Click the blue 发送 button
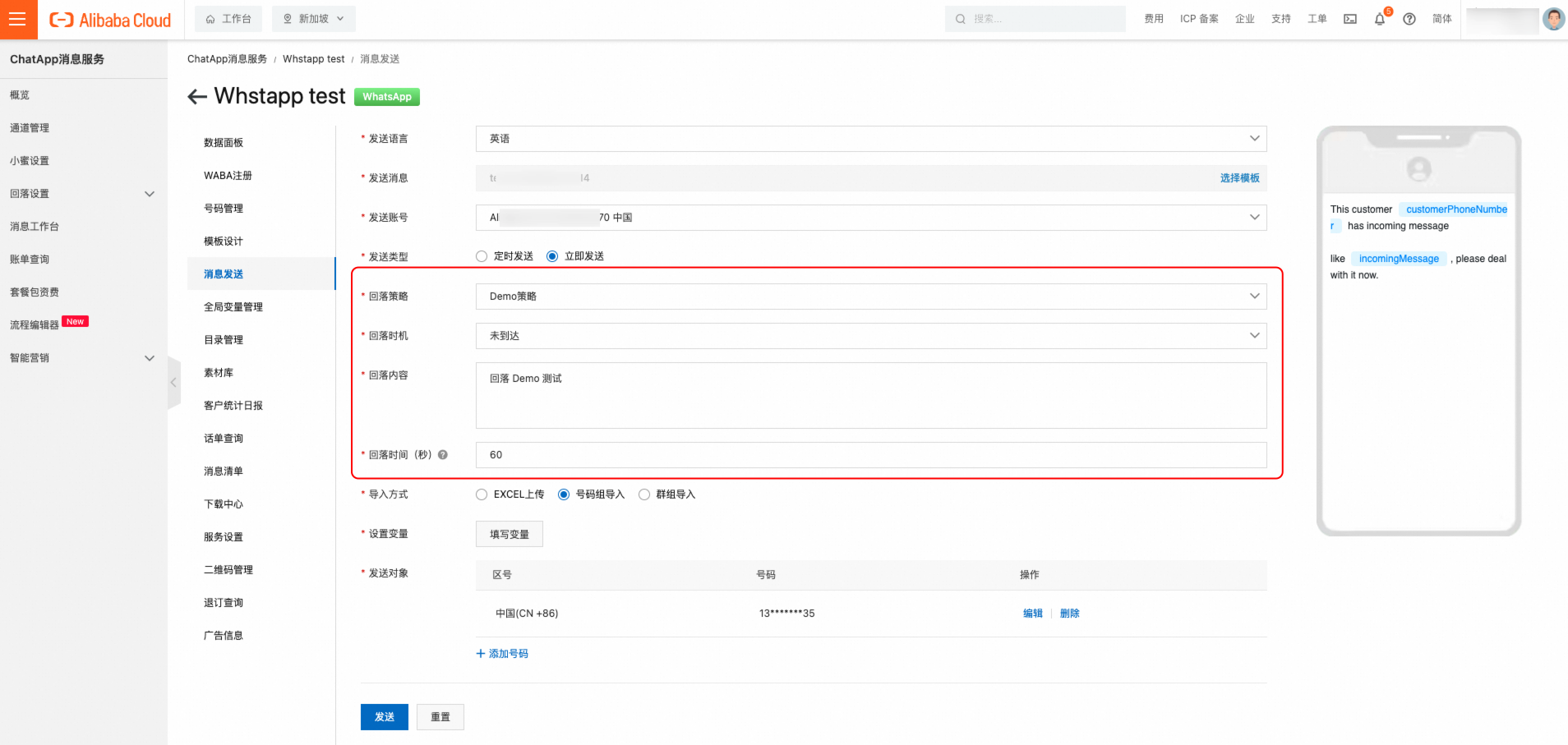The width and height of the screenshot is (1568, 745). (385, 717)
